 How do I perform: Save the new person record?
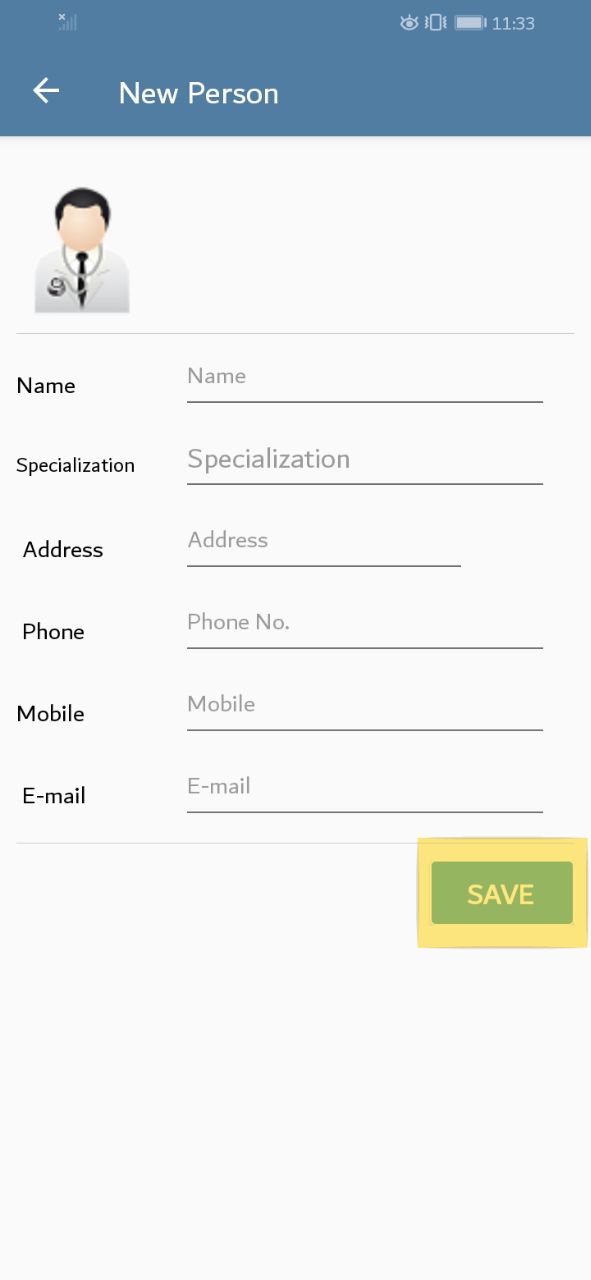[502, 893]
